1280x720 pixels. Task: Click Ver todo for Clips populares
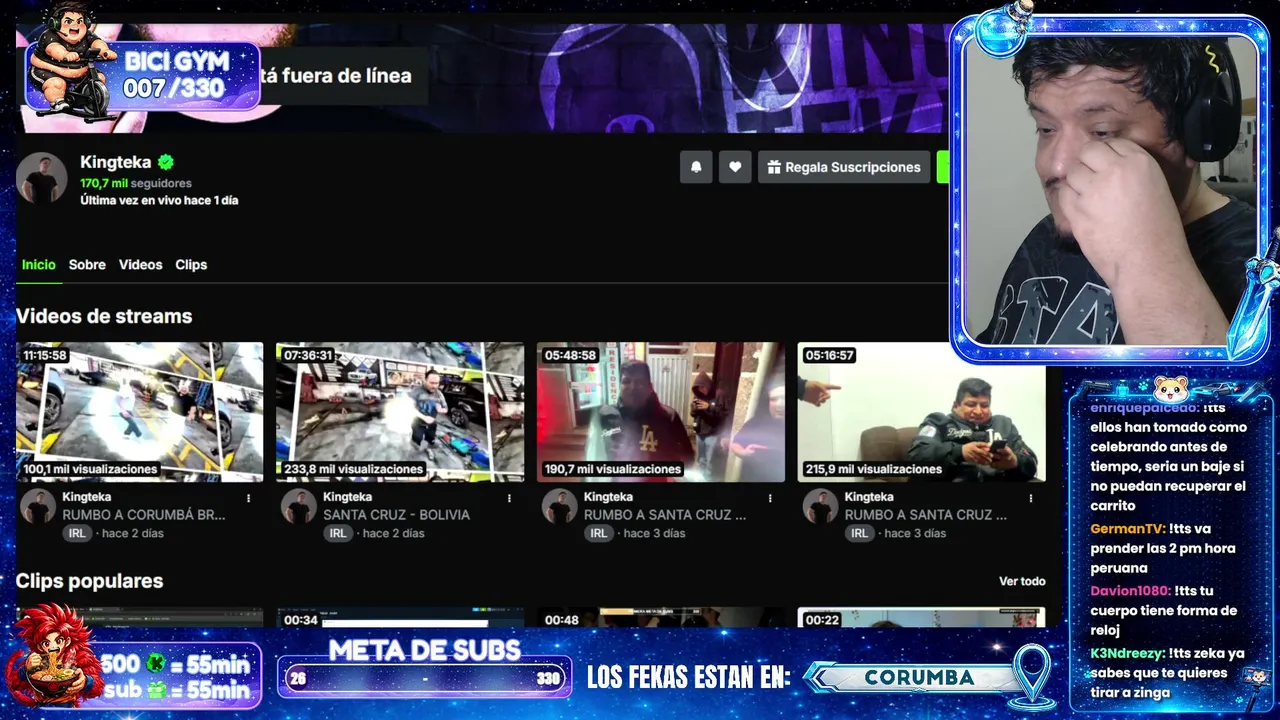[x=1022, y=581]
